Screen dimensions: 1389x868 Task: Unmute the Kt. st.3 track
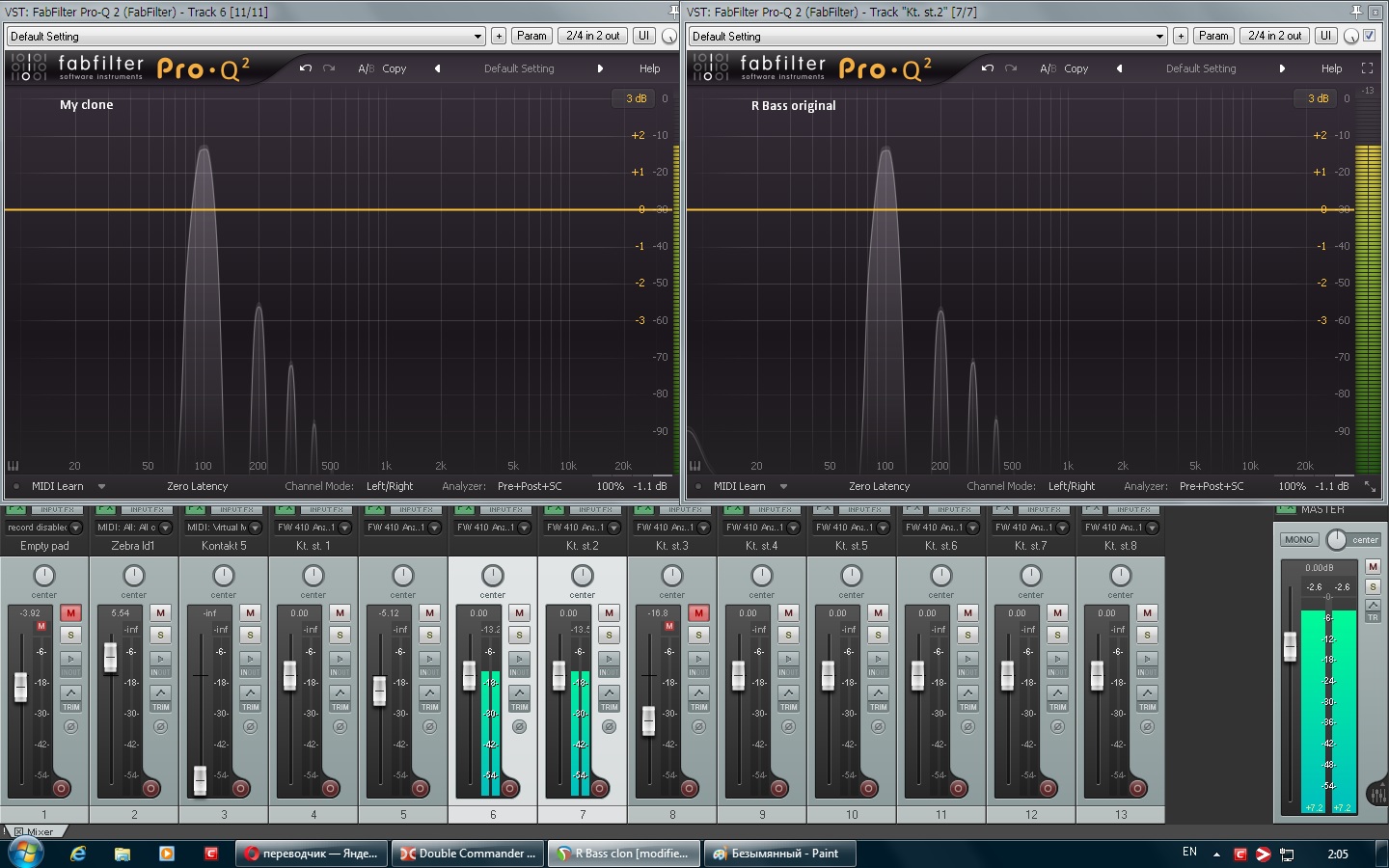698,613
